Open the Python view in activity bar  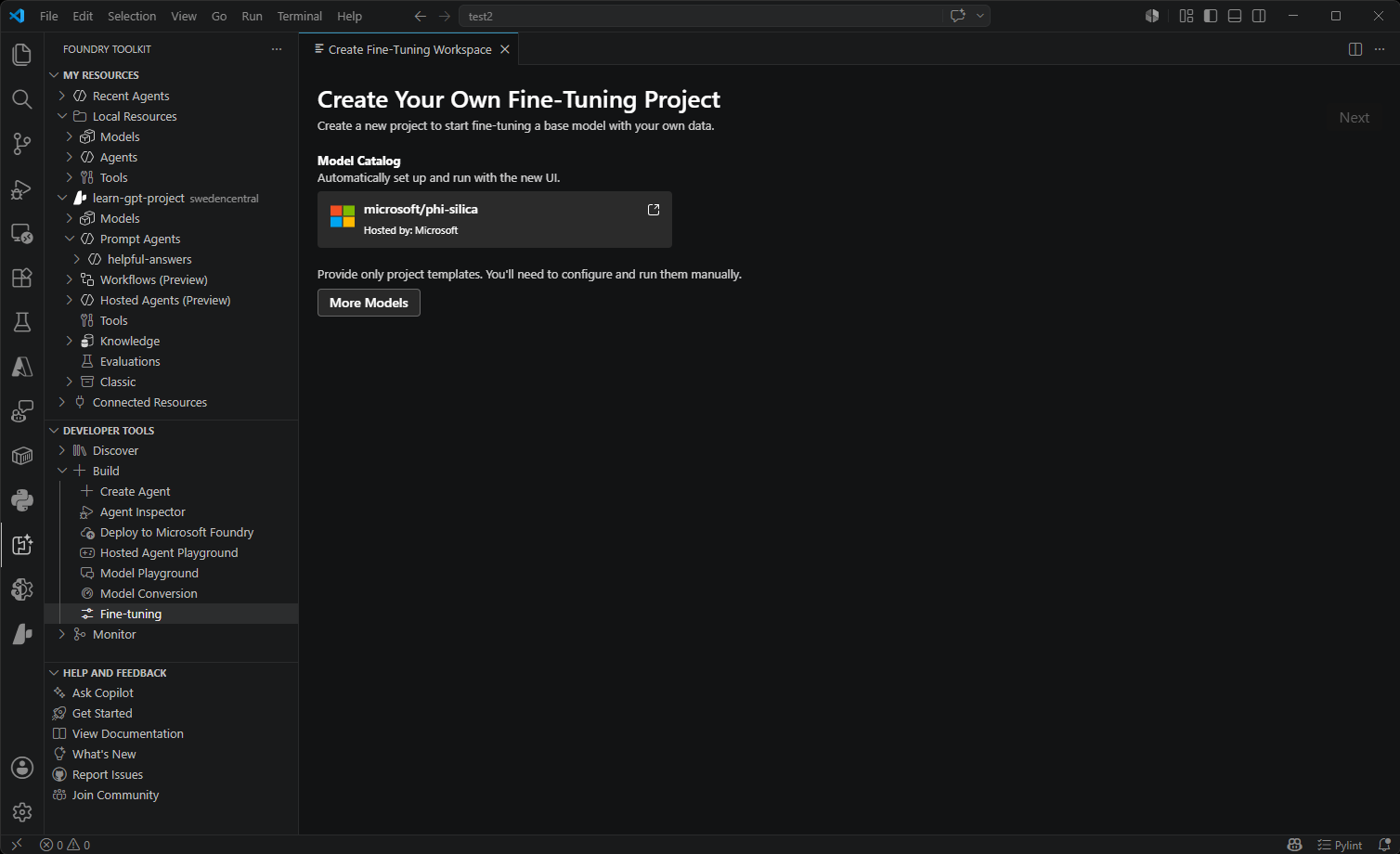[x=22, y=500]
